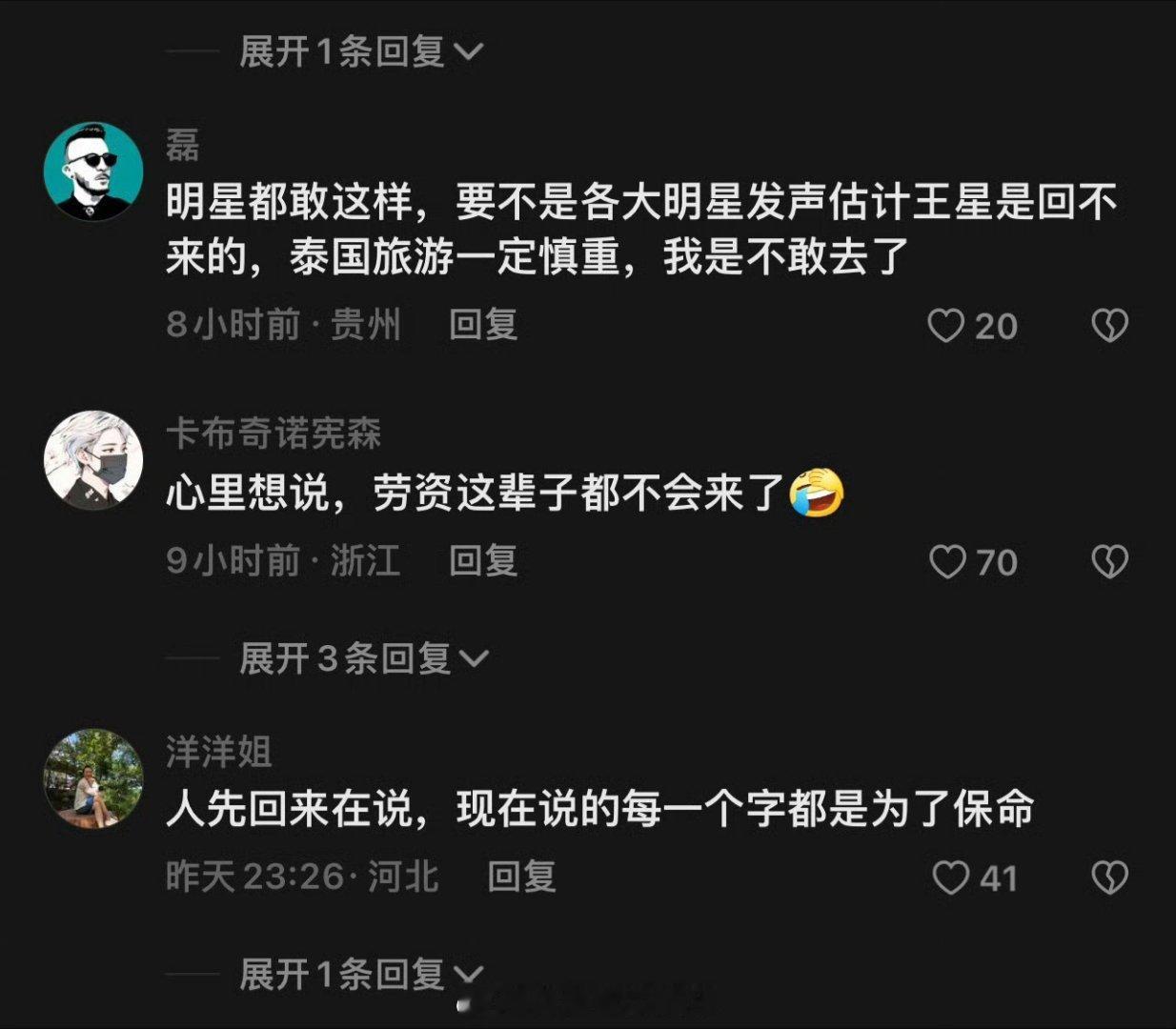Screen dimensions: 1176x1029
Task: Select comment text 心里想说，劳资这辈子都不会来了
Action: (x=476, y=494)
